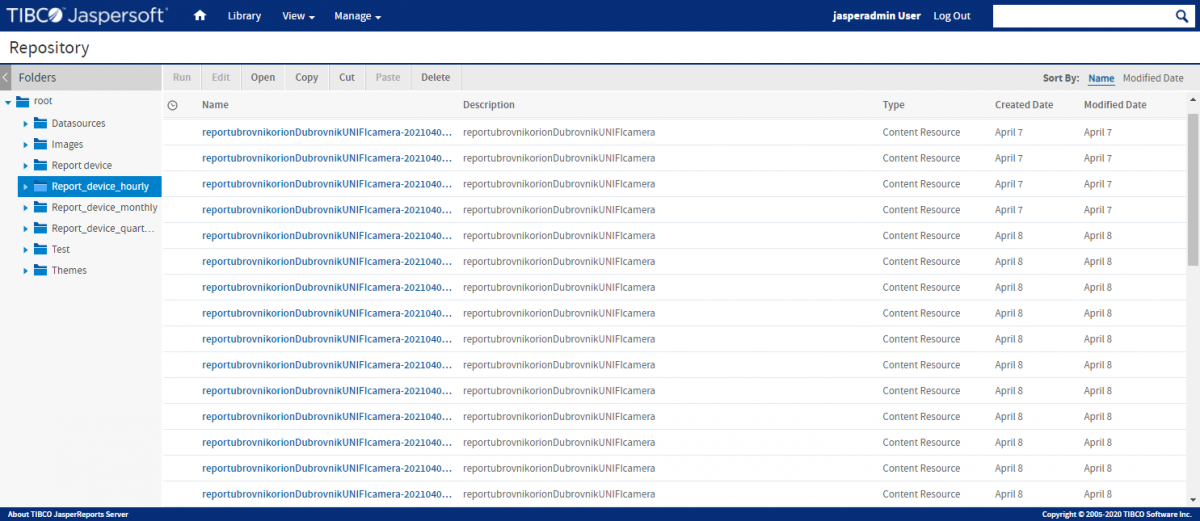Click the Log Out link
1200x521 pixels.
point(951,16)
